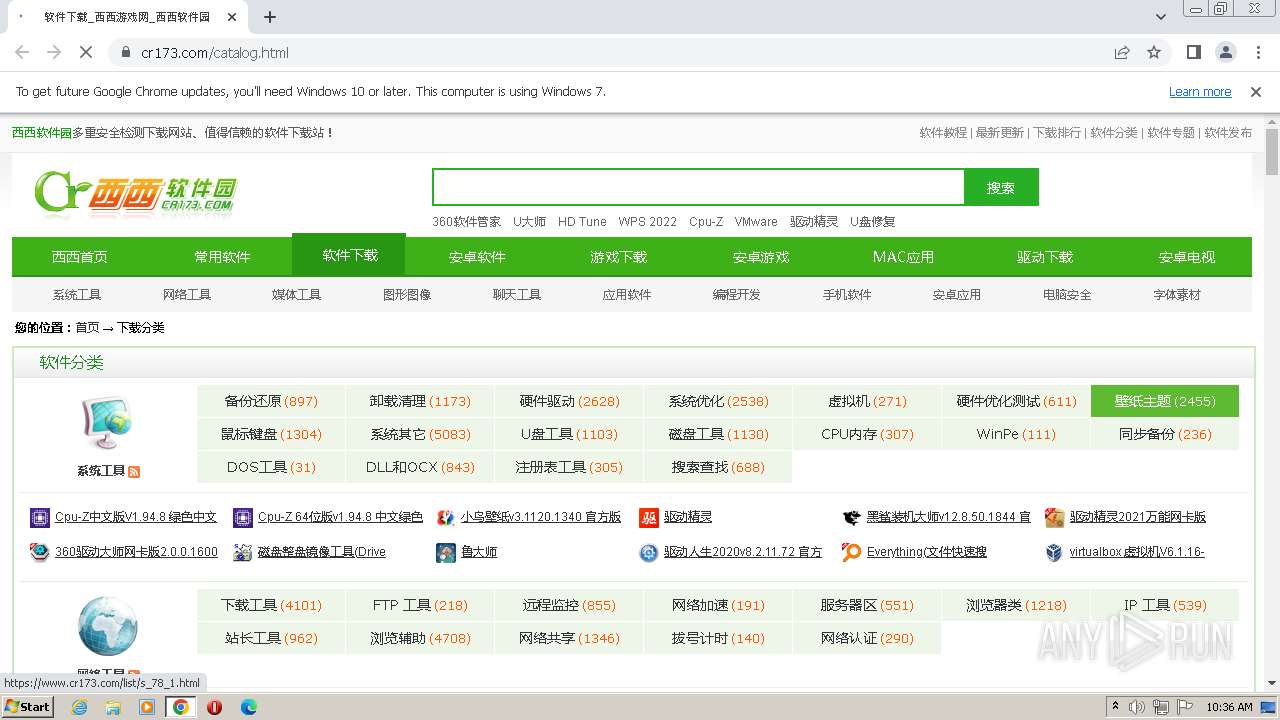1280x720 pixels.
Task: Click the 黑鲨装机大师 icon
Action: pos(851,518)
